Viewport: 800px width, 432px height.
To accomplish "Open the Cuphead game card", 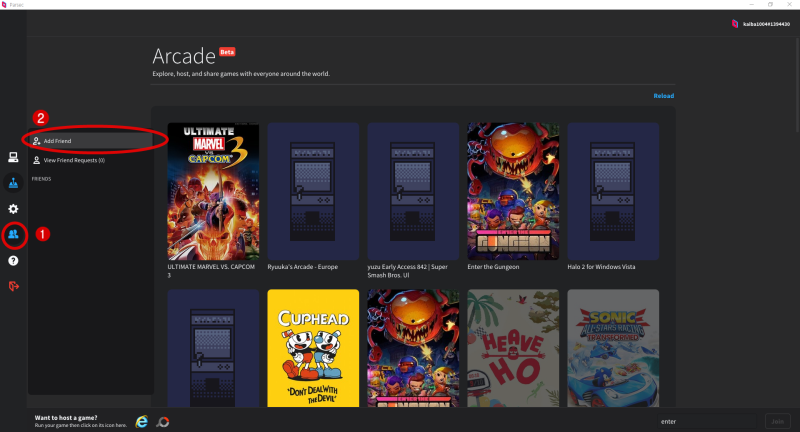I will coord(313,348).
